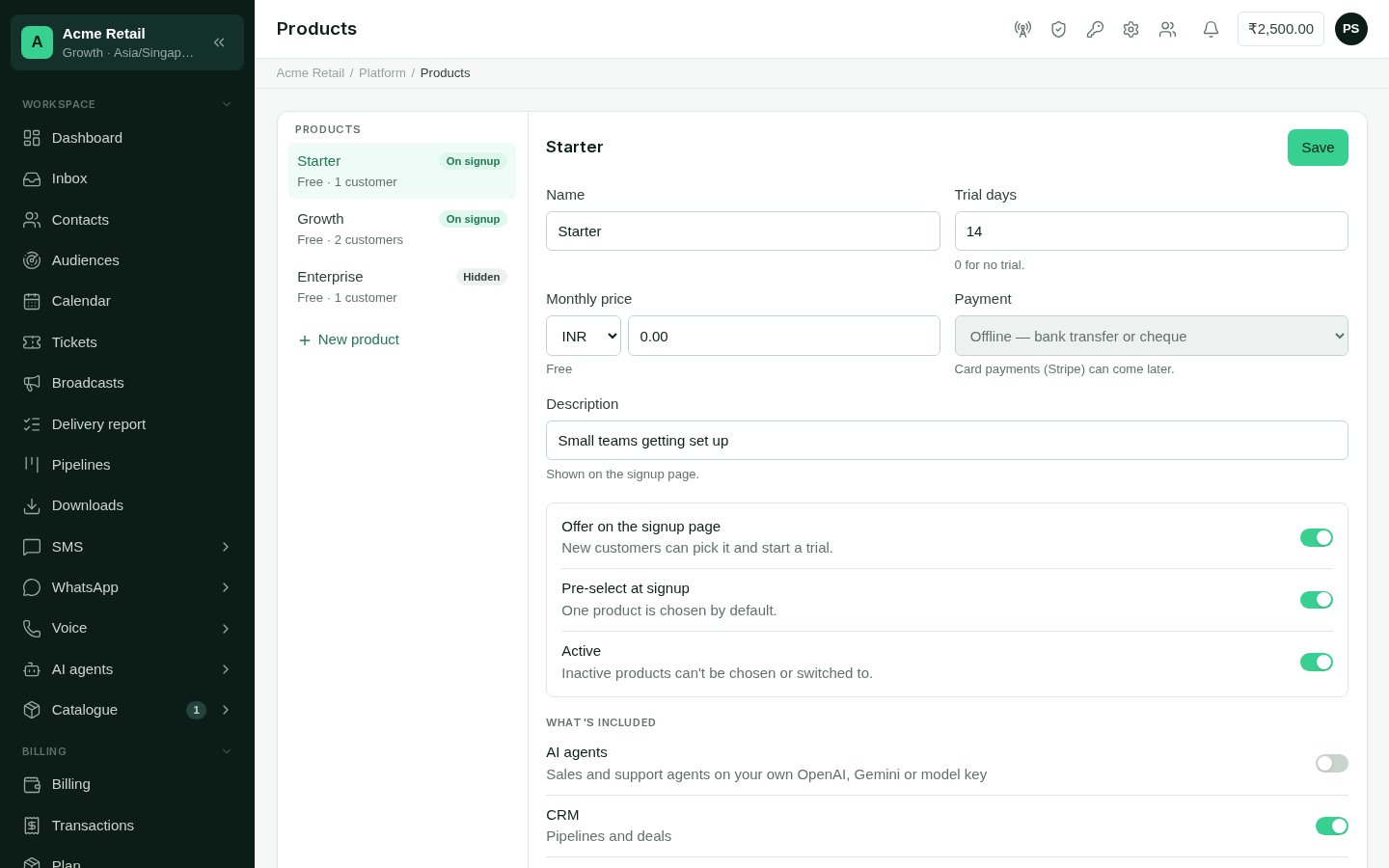Open settings gear icon in header
This screenshot has height=868, width=1389.
tap(1130, 29)
